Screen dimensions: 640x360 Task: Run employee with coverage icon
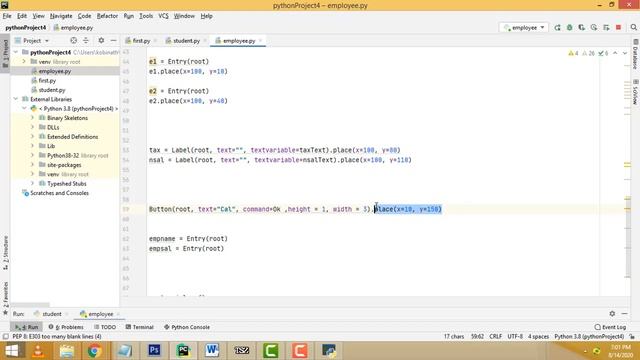click(x=582, y=27)
